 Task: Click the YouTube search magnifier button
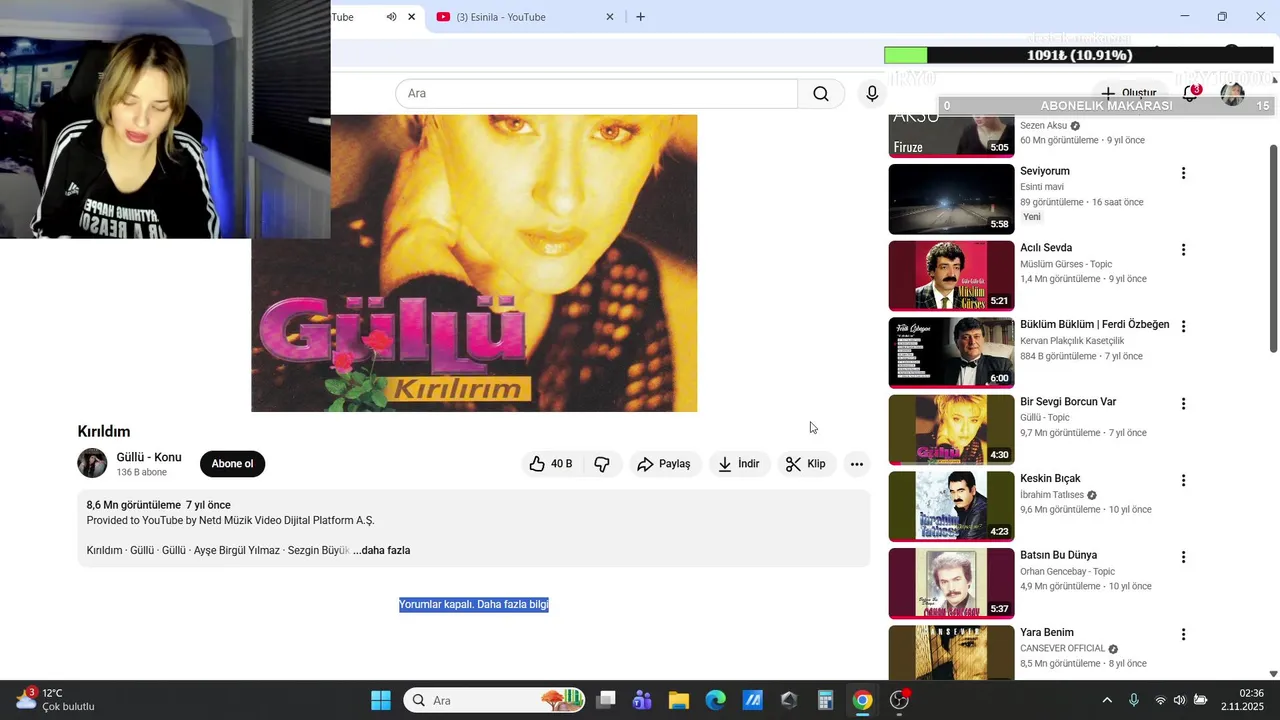[x=821, y=93]
